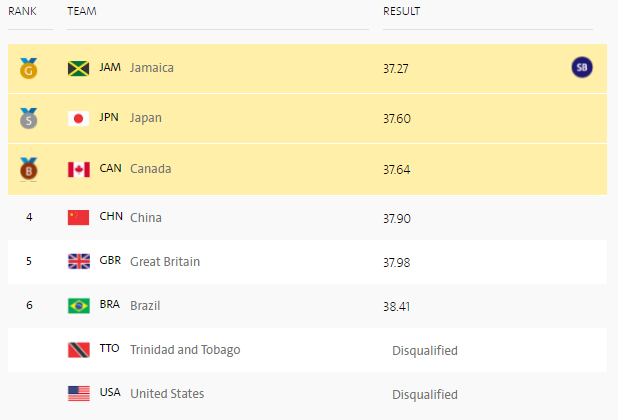618x420 pixels.
Task: Click Trinidad and Tobago's Disqualified result
Action: (425, 351)
